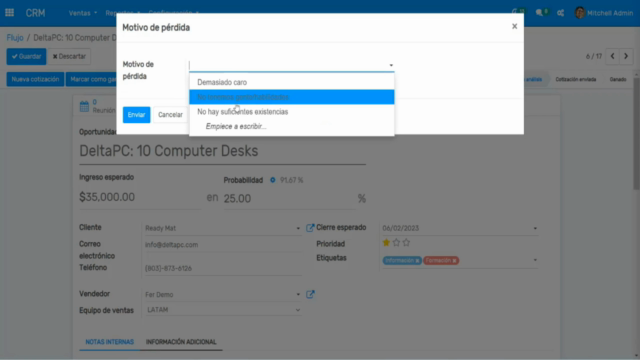Expand Cierre esperado date dropdown
Screen dimensions: 640x360
coord(535,229)
